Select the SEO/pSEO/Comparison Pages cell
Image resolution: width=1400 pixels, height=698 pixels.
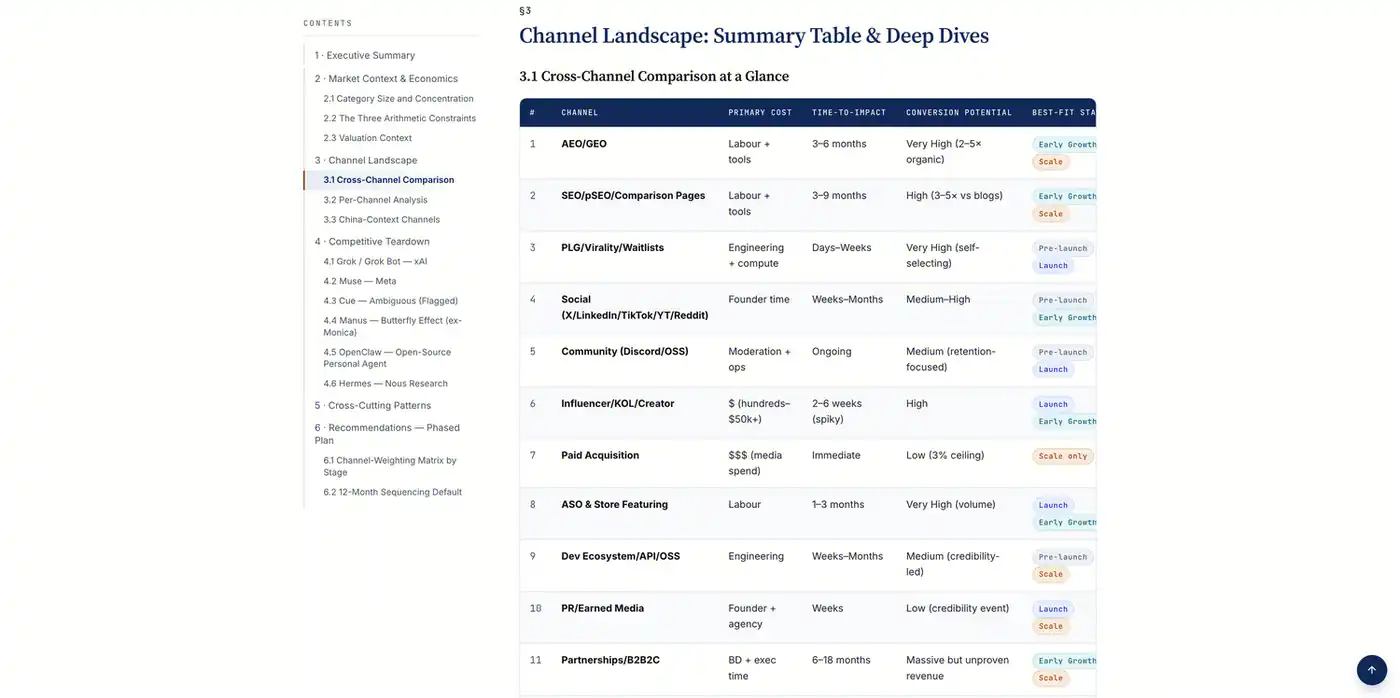tap(633, 196)
